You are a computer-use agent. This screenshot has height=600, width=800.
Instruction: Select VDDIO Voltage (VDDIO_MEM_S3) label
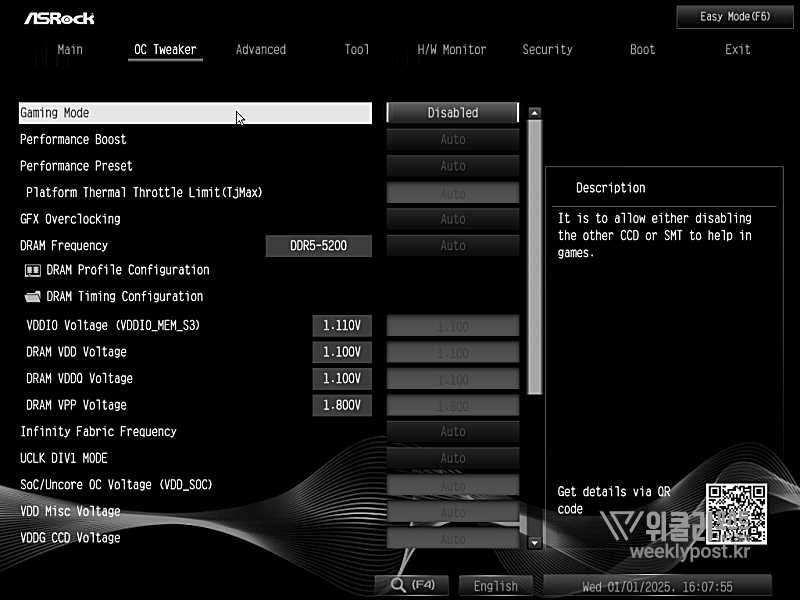[113, 326]
